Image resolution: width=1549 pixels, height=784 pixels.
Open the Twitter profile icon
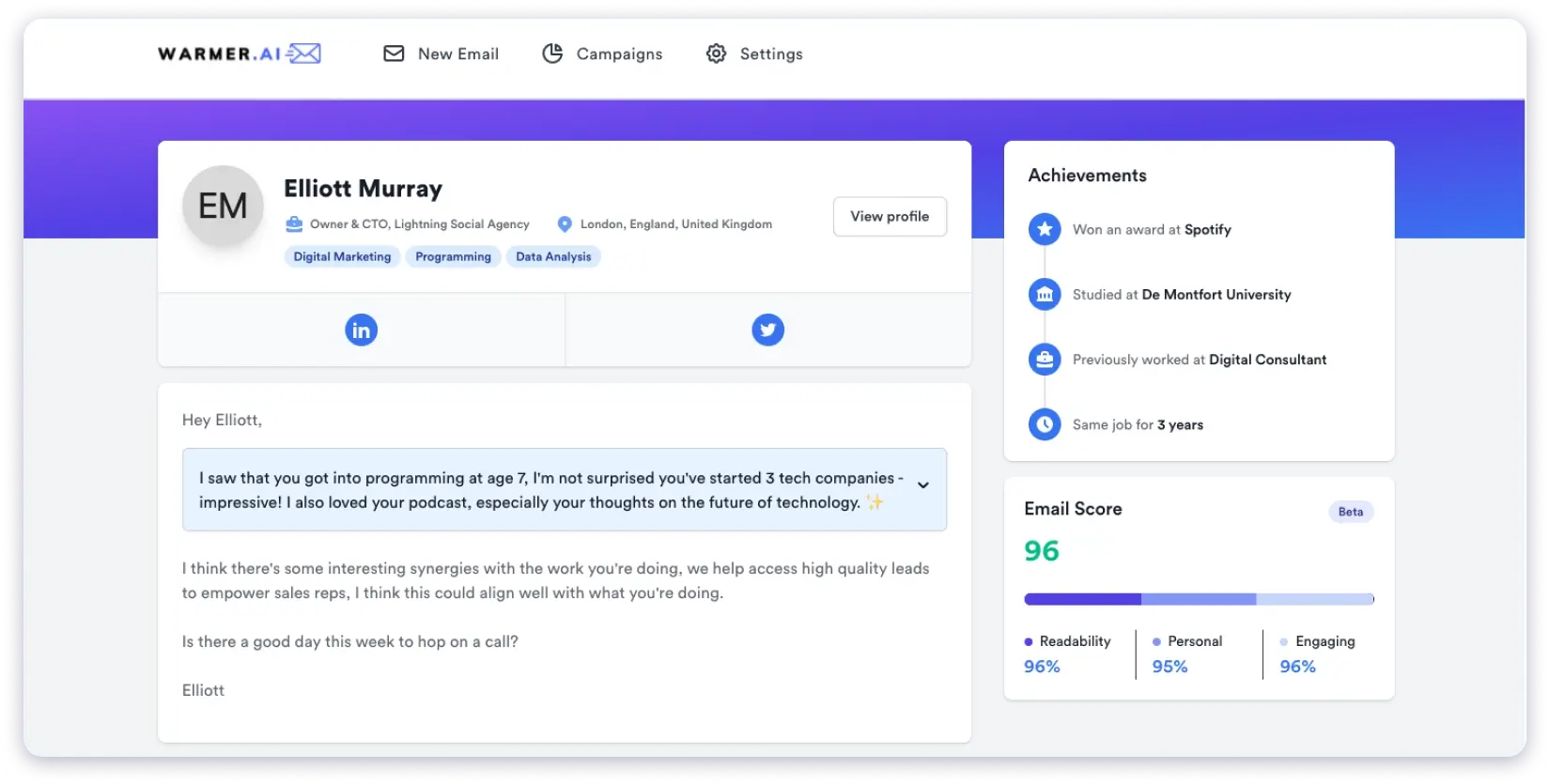[767, 330]
